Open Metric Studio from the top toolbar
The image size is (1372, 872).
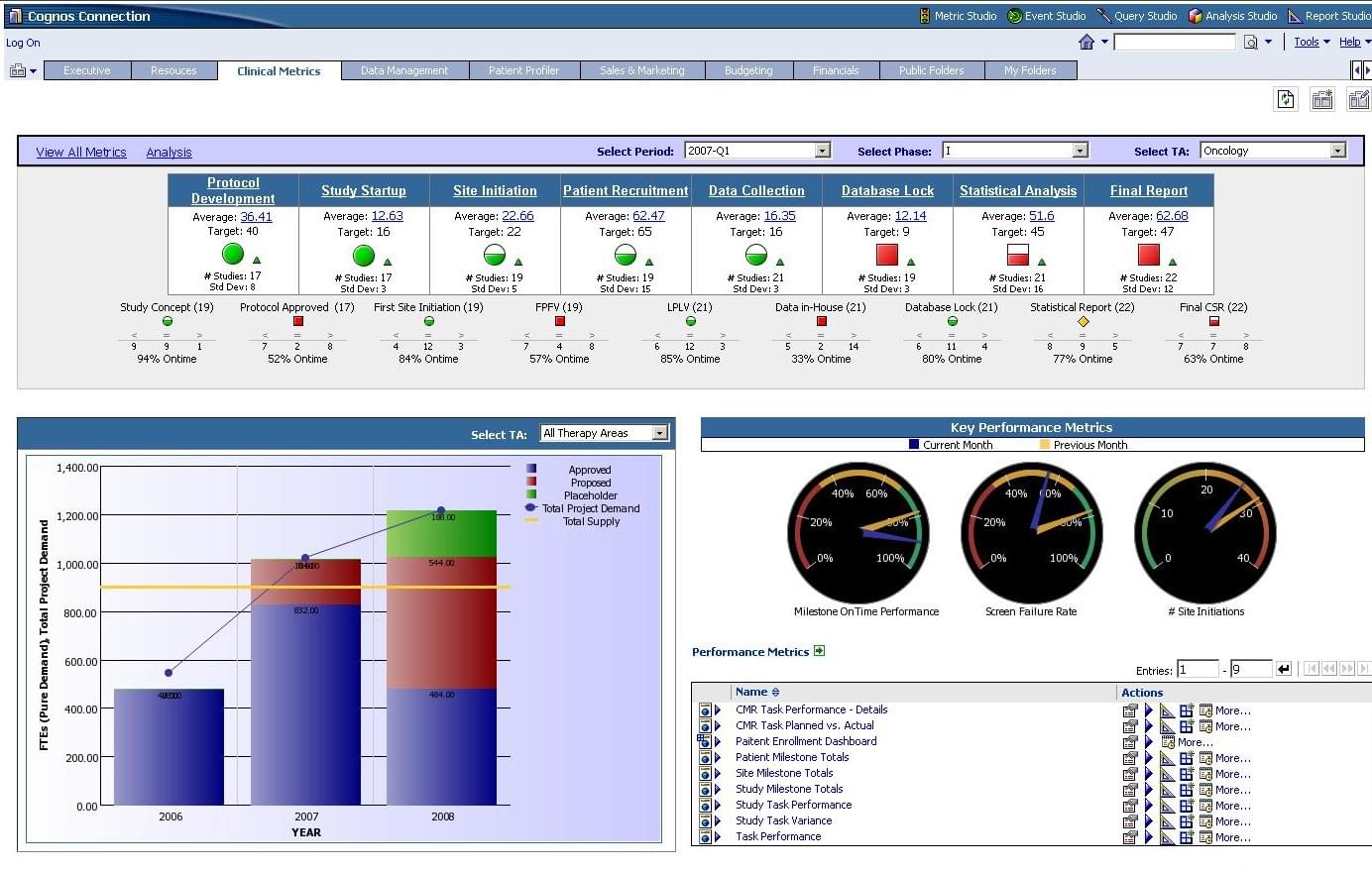957,16
